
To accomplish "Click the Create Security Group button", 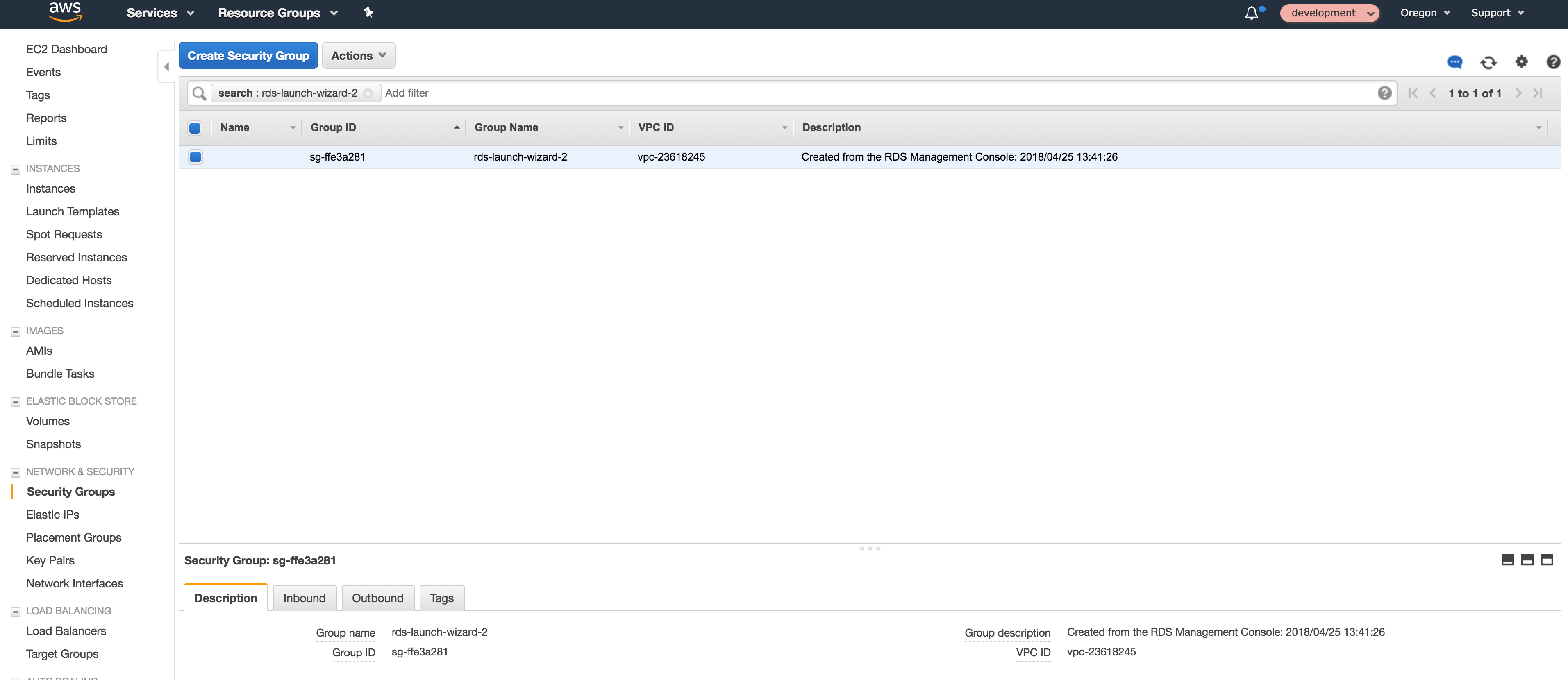I will [248, 55].
